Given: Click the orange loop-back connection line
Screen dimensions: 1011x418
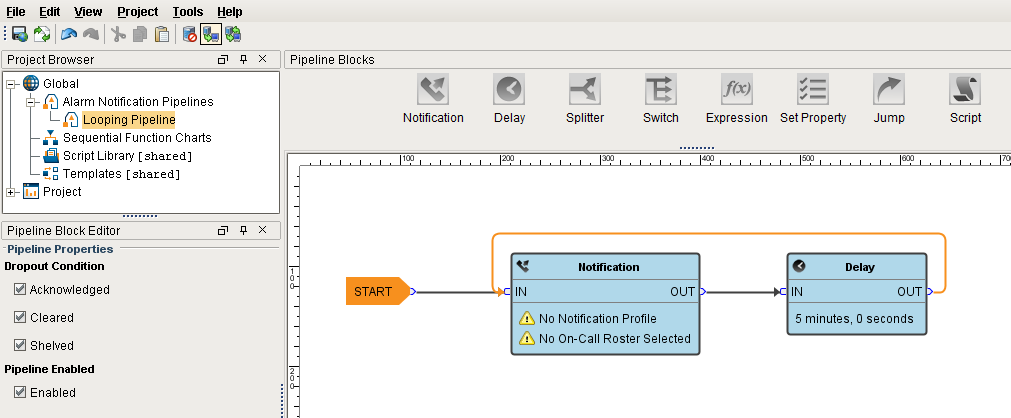Looking at the screenshot, I should pyautogui.click(x=719, y=234).
